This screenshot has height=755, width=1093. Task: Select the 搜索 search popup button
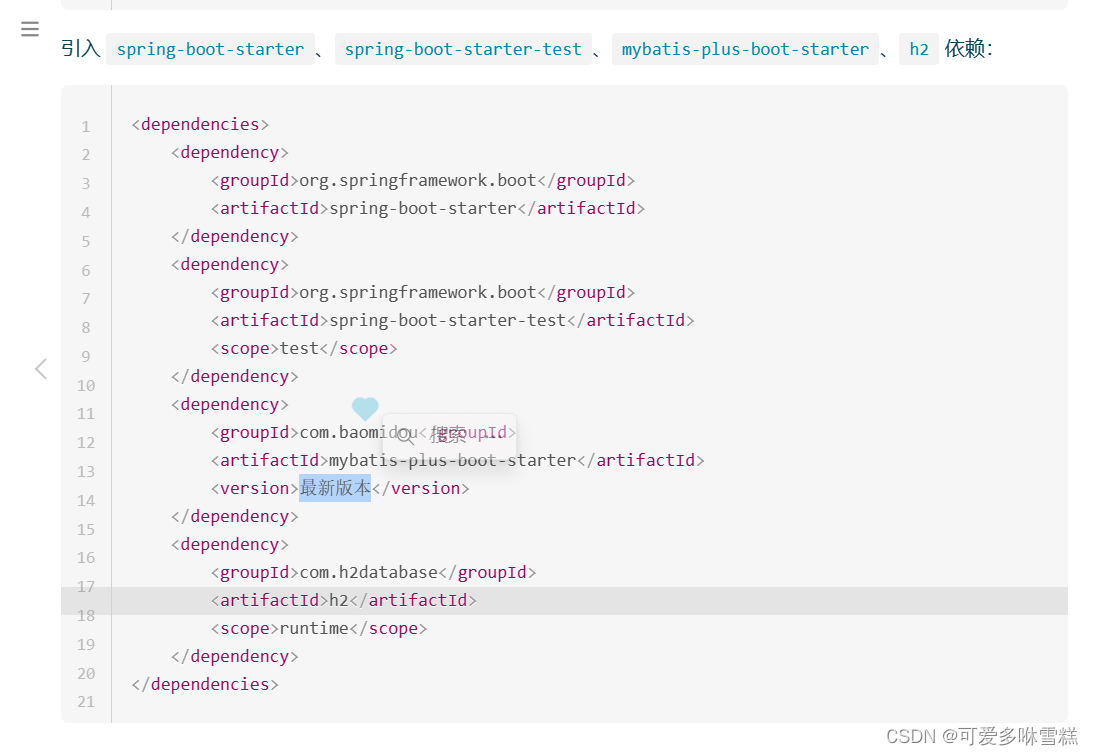pos(449,433)
